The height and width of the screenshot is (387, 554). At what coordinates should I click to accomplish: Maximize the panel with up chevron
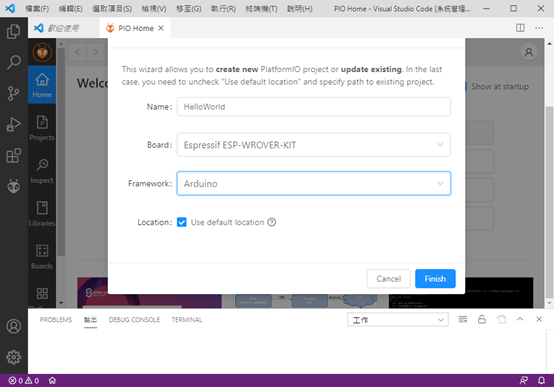click(x=520, y=319)
